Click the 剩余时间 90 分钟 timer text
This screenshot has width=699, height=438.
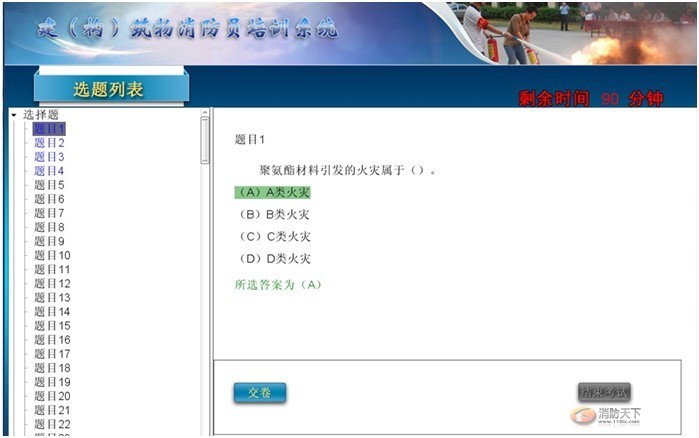pos(591,99)
